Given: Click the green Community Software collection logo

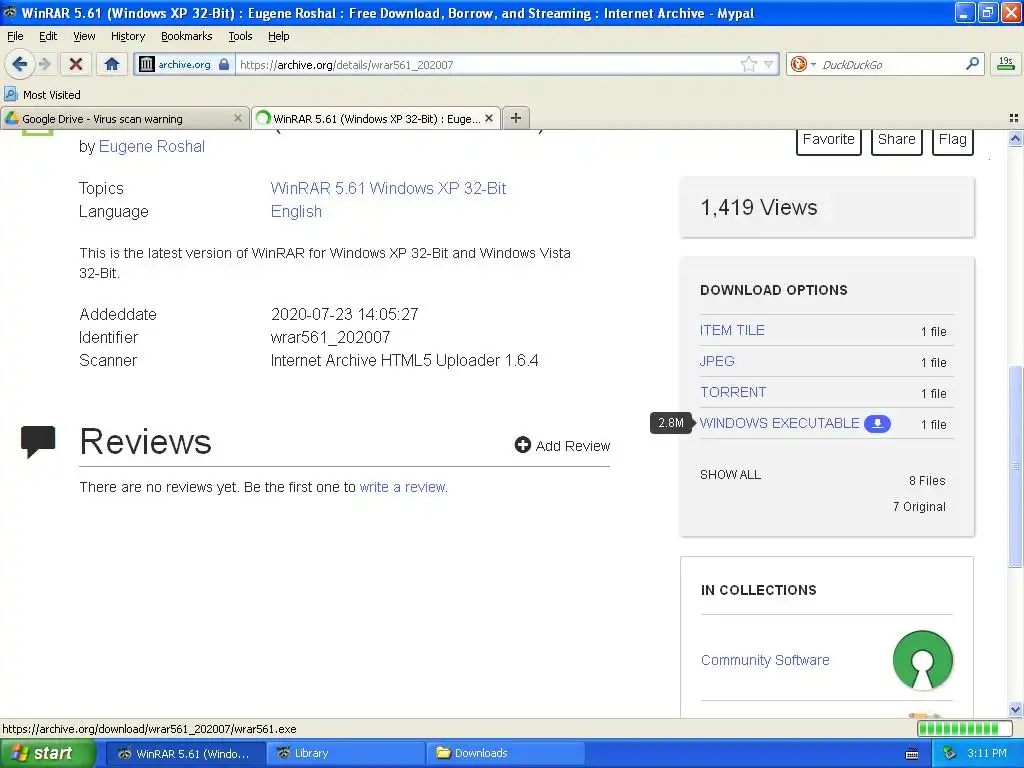Looking at the screenshot, I should click(x=922, y=660).
